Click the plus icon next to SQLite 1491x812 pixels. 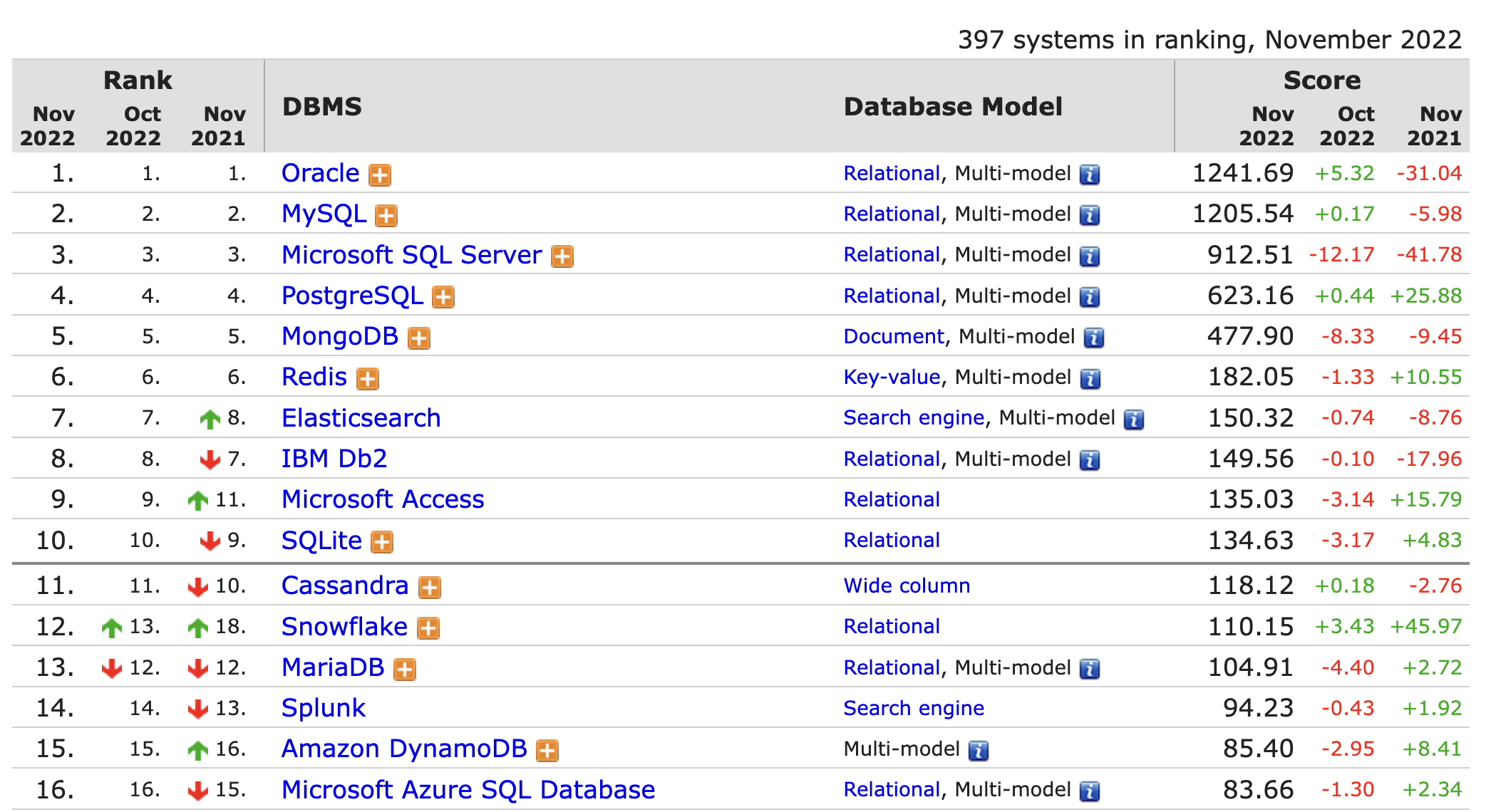382,542
